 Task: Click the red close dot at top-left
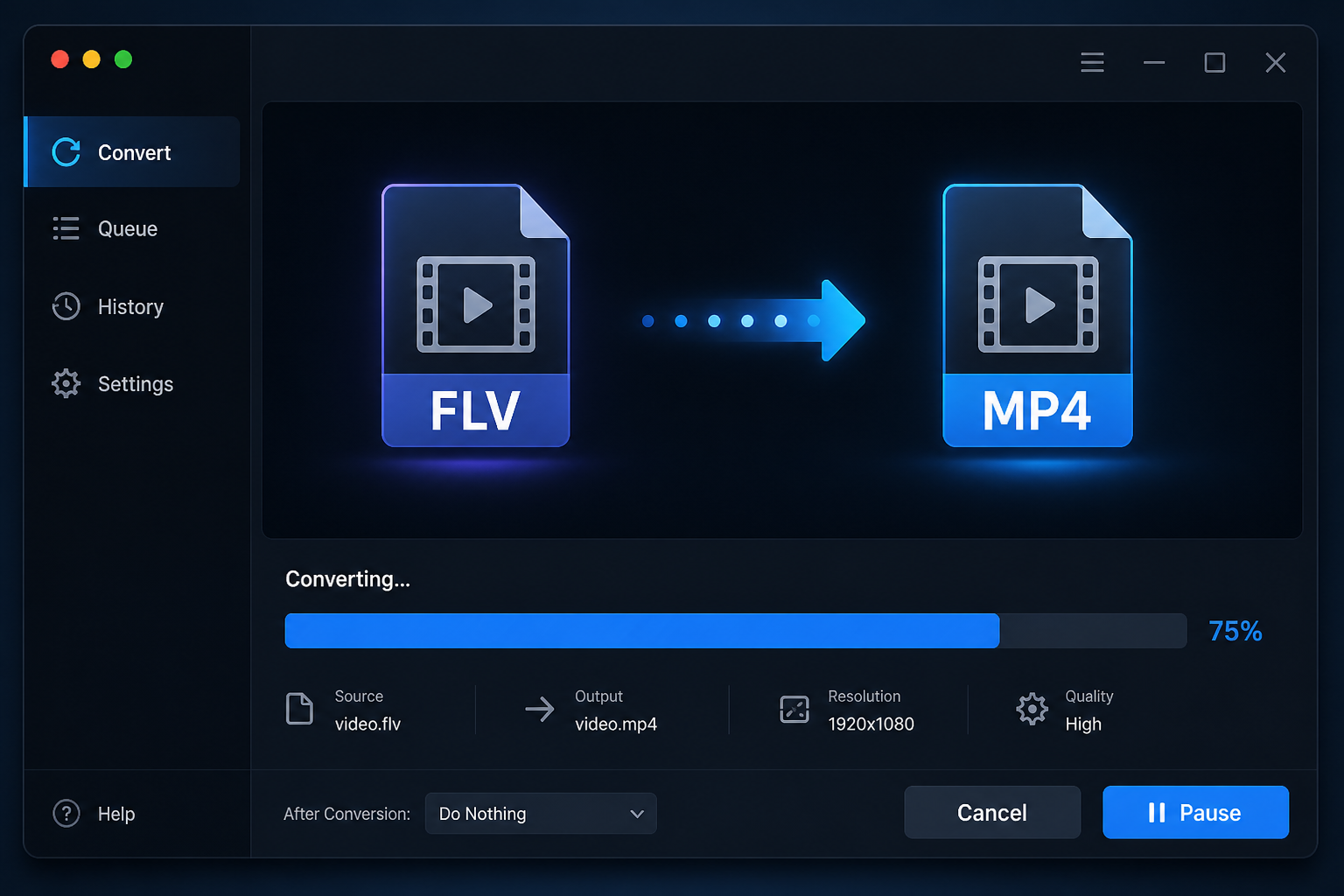[x=60, y=59]
